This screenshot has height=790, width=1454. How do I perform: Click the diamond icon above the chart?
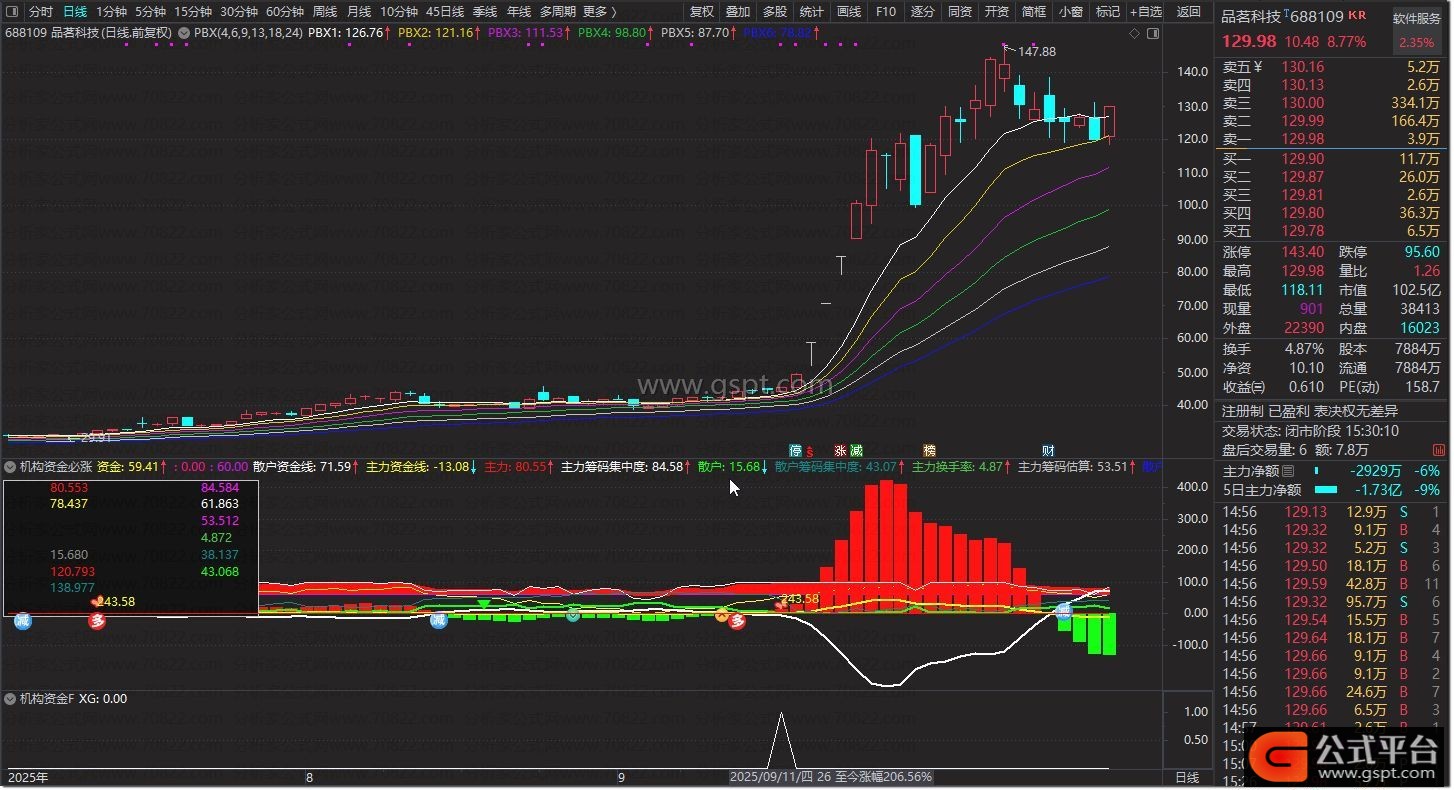coord(1134,33)
